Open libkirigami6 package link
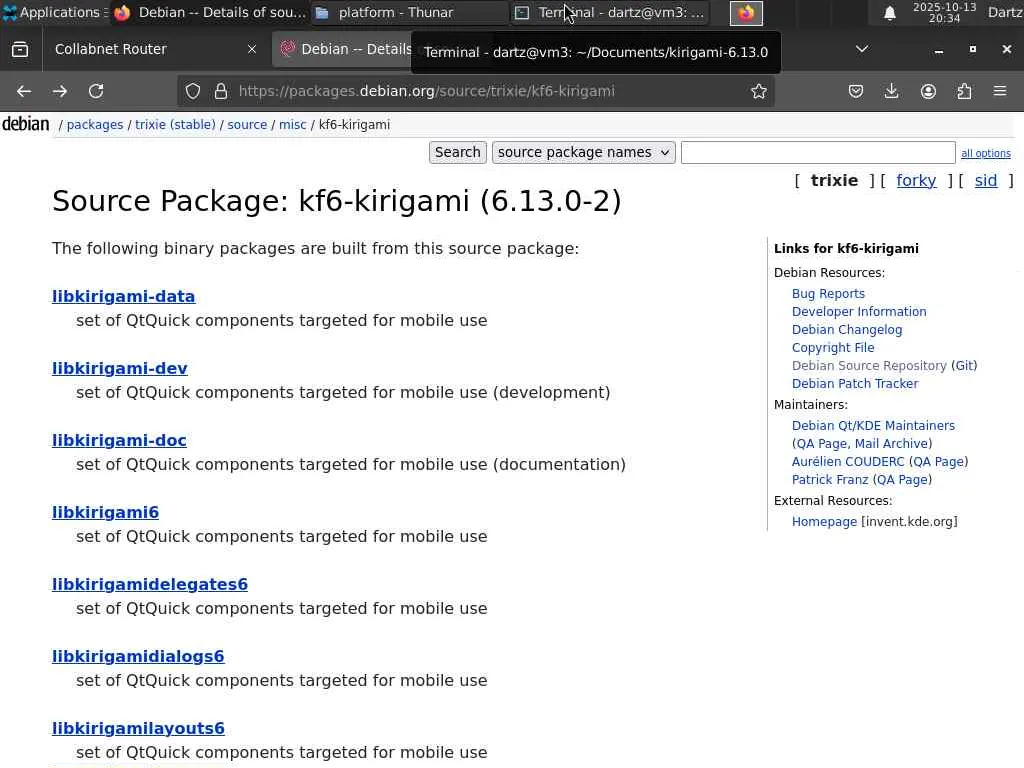This screenshot has width=1024, height=768. coord(105,513)
